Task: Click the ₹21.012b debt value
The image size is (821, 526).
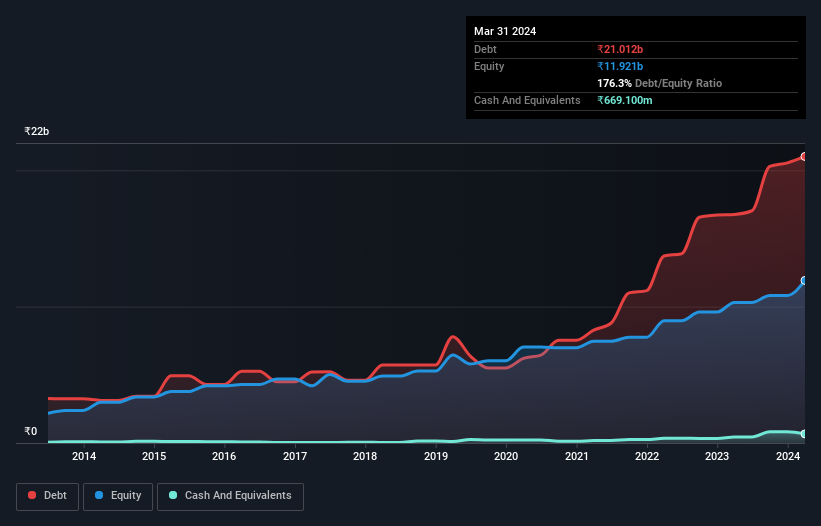Action: [620, 49]
